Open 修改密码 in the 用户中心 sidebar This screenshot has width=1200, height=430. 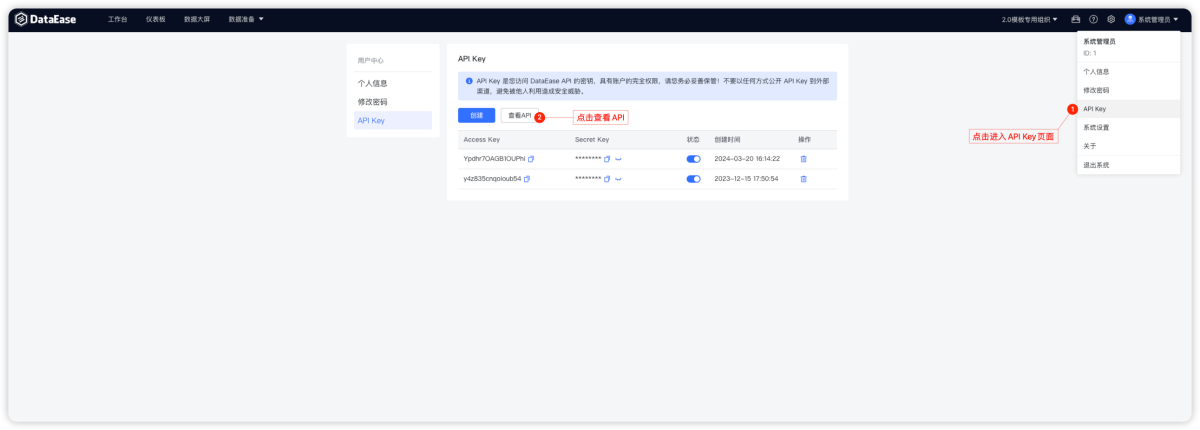coord(393,102)
